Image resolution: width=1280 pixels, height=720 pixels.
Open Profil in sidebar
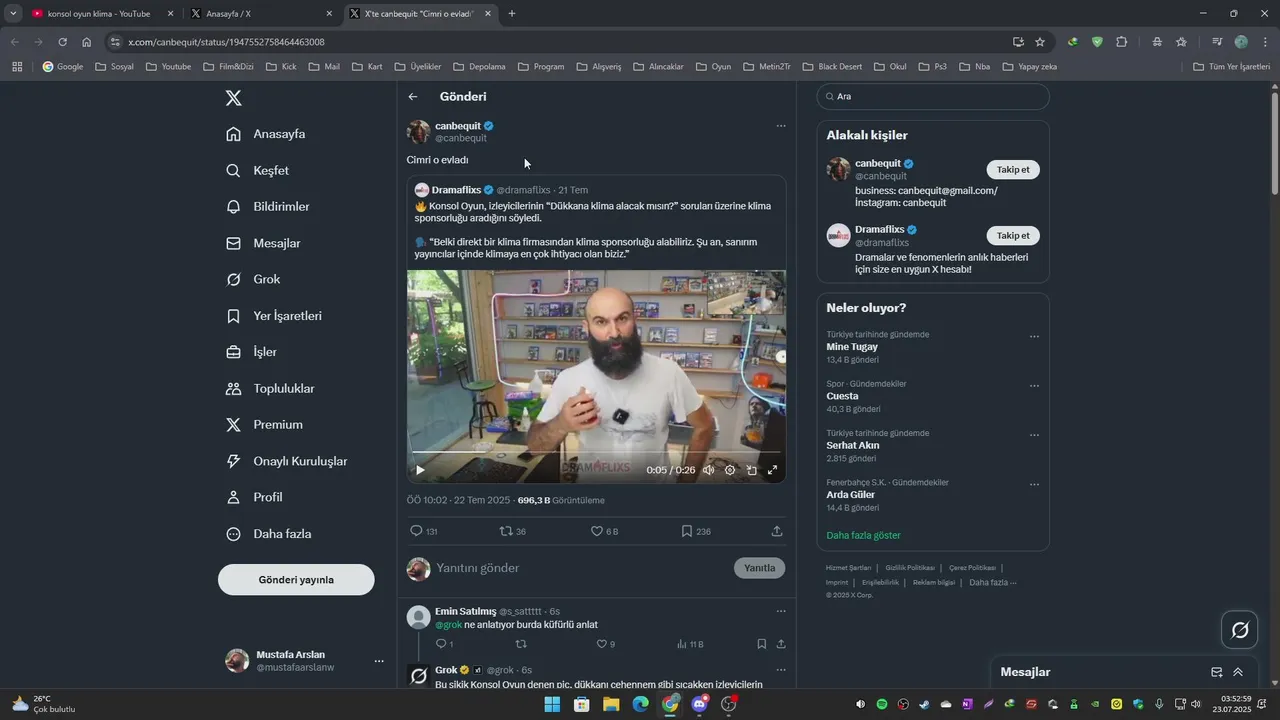(x=254, y=497)
